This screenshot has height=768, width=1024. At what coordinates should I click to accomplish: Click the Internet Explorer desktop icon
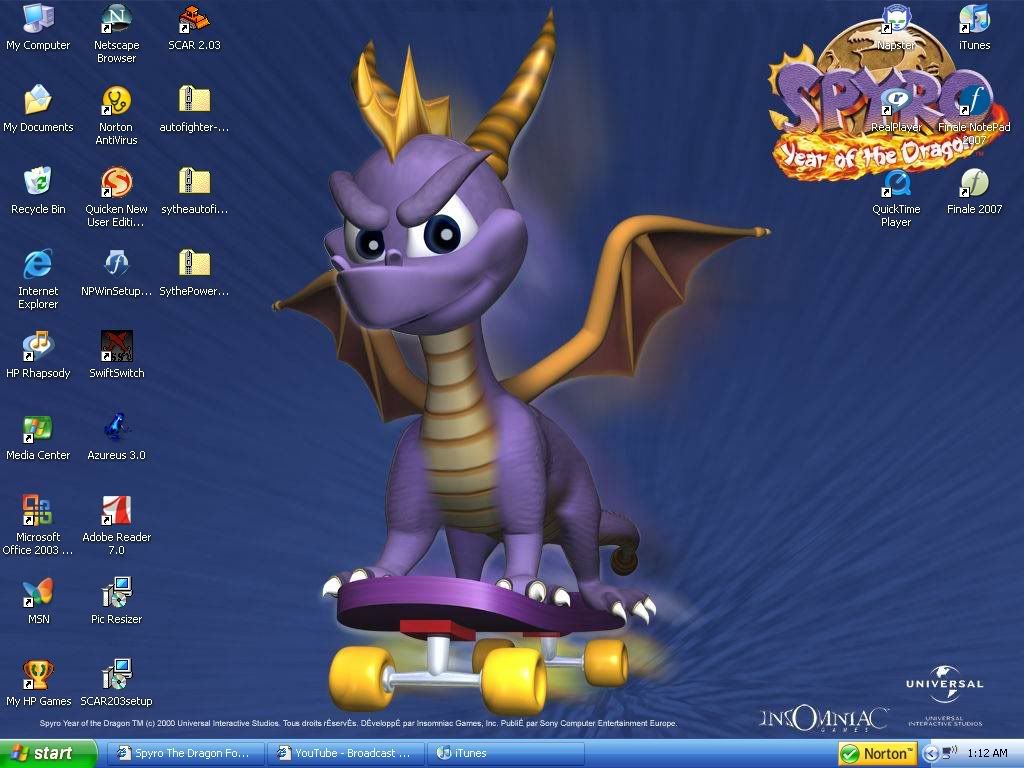click(x=38, y=266)
